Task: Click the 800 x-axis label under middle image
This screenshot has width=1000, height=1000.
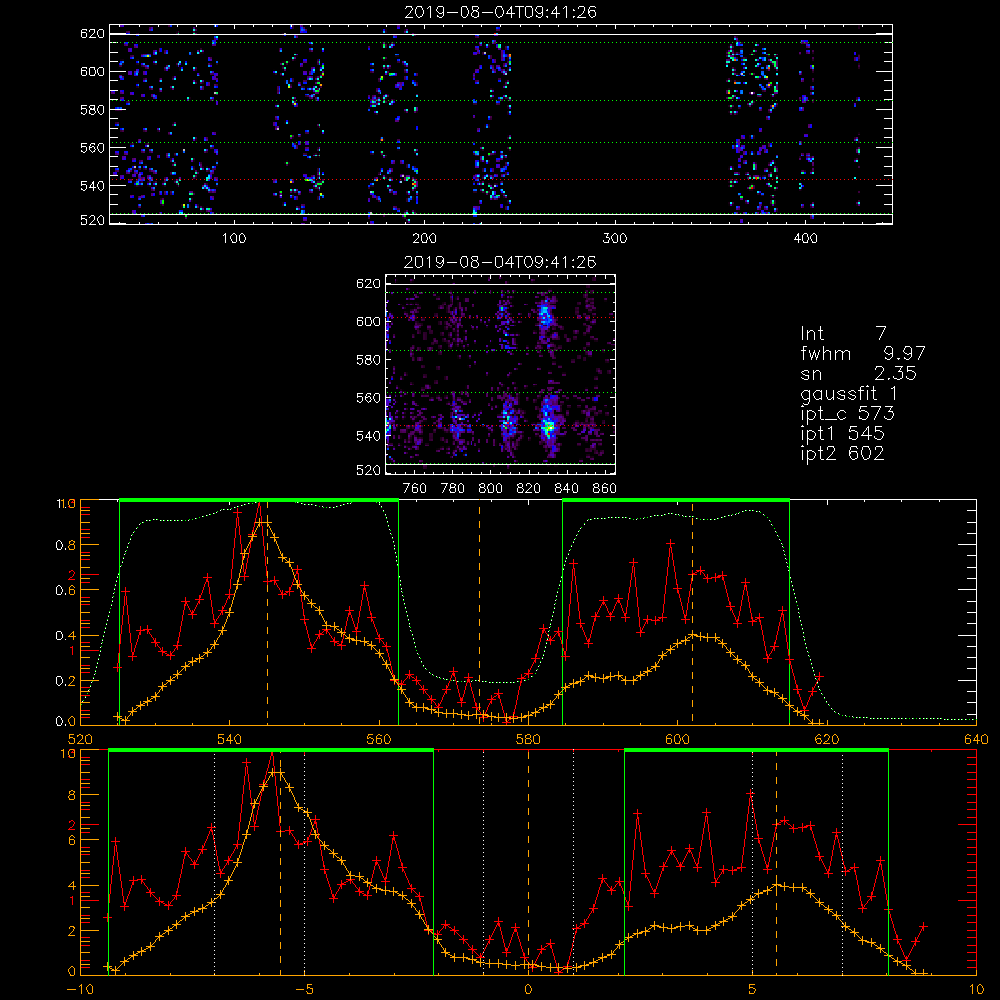Action: pos(490,489)
